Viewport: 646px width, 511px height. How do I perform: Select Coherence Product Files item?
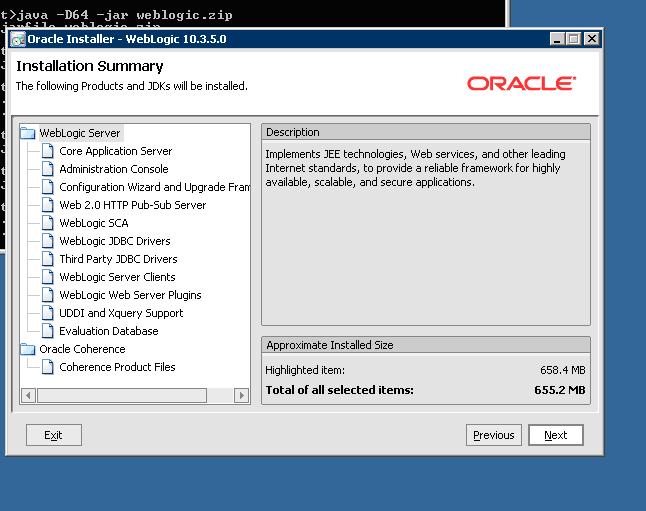pyautogui.click(x=117, y=367)
